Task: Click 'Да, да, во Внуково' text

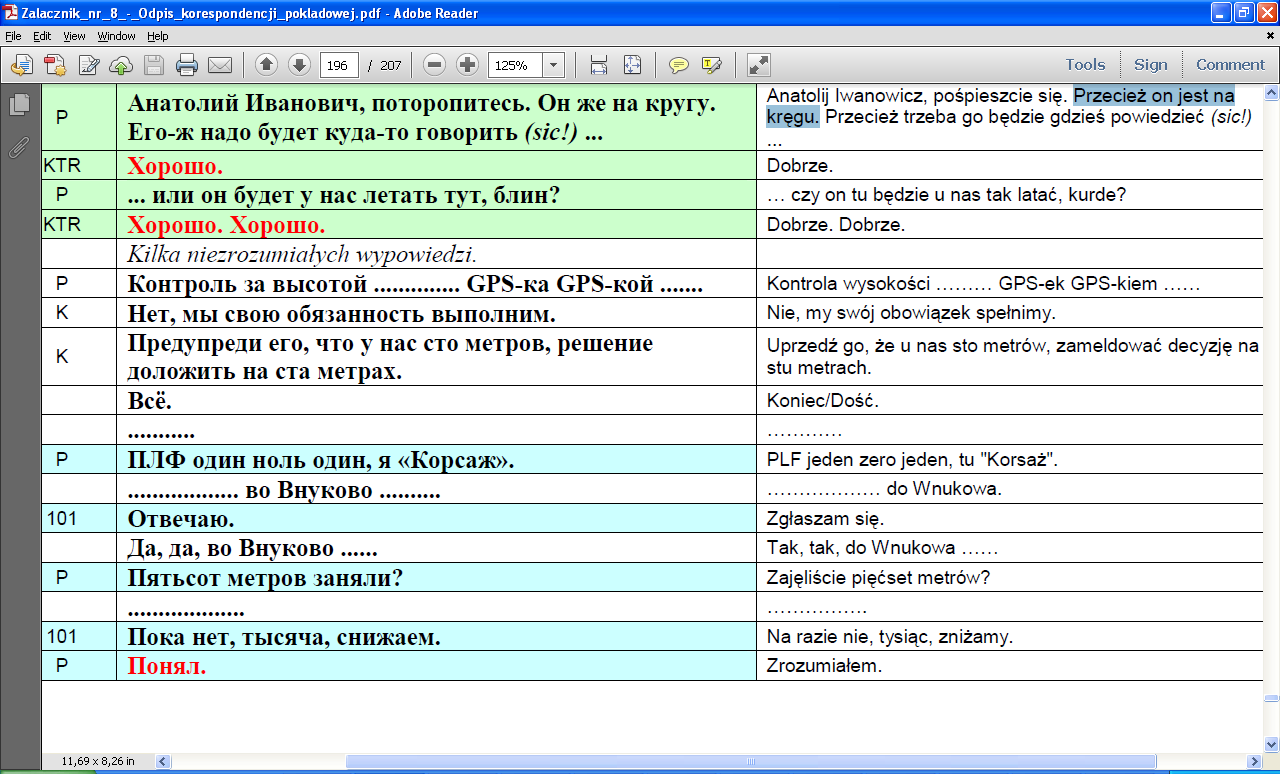Action: [x=230, y=549]
